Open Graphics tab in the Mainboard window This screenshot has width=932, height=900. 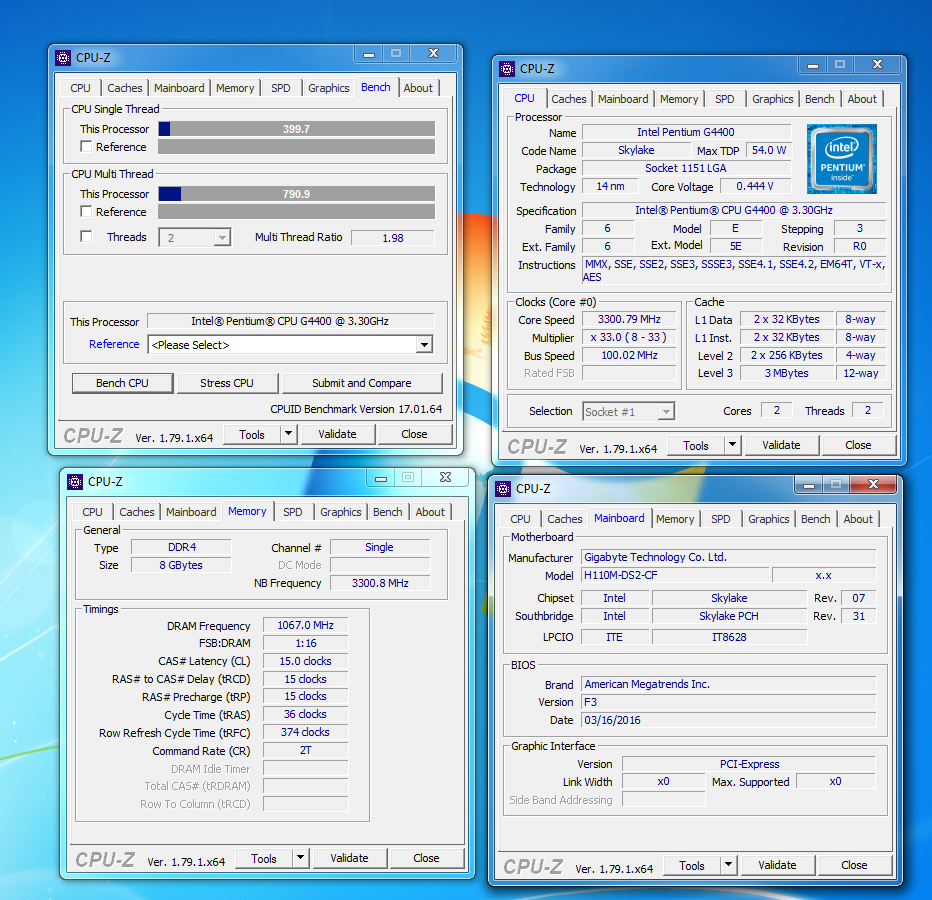click(x=769, y=519)
